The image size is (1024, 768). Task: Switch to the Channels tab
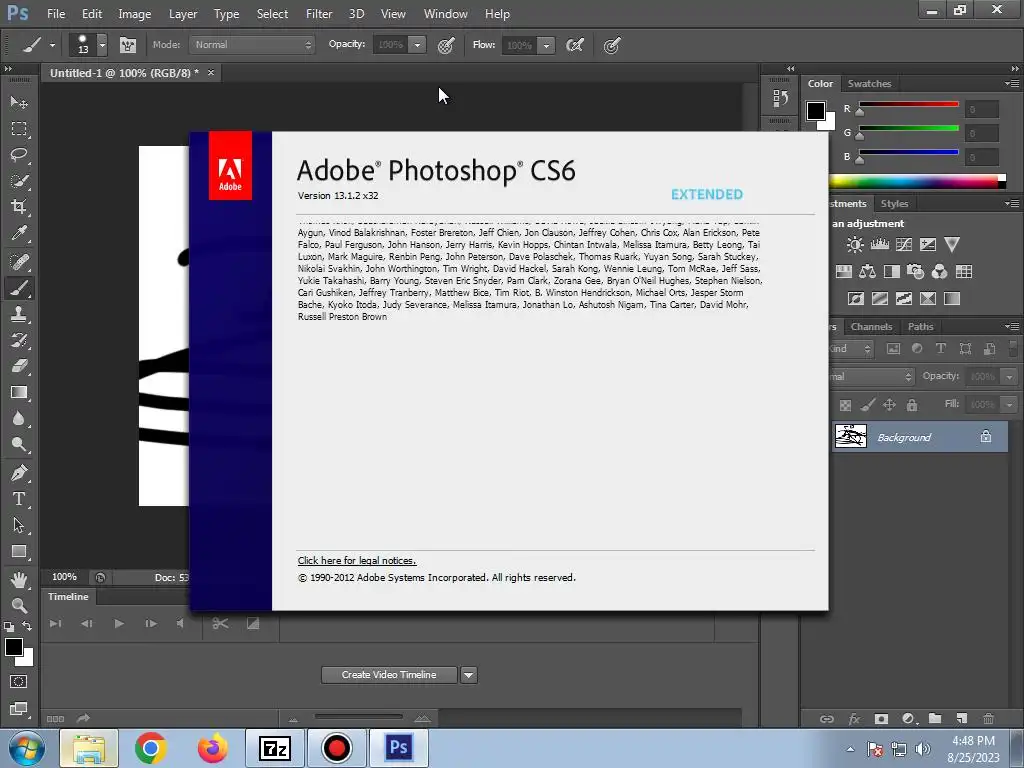(871, 327)
